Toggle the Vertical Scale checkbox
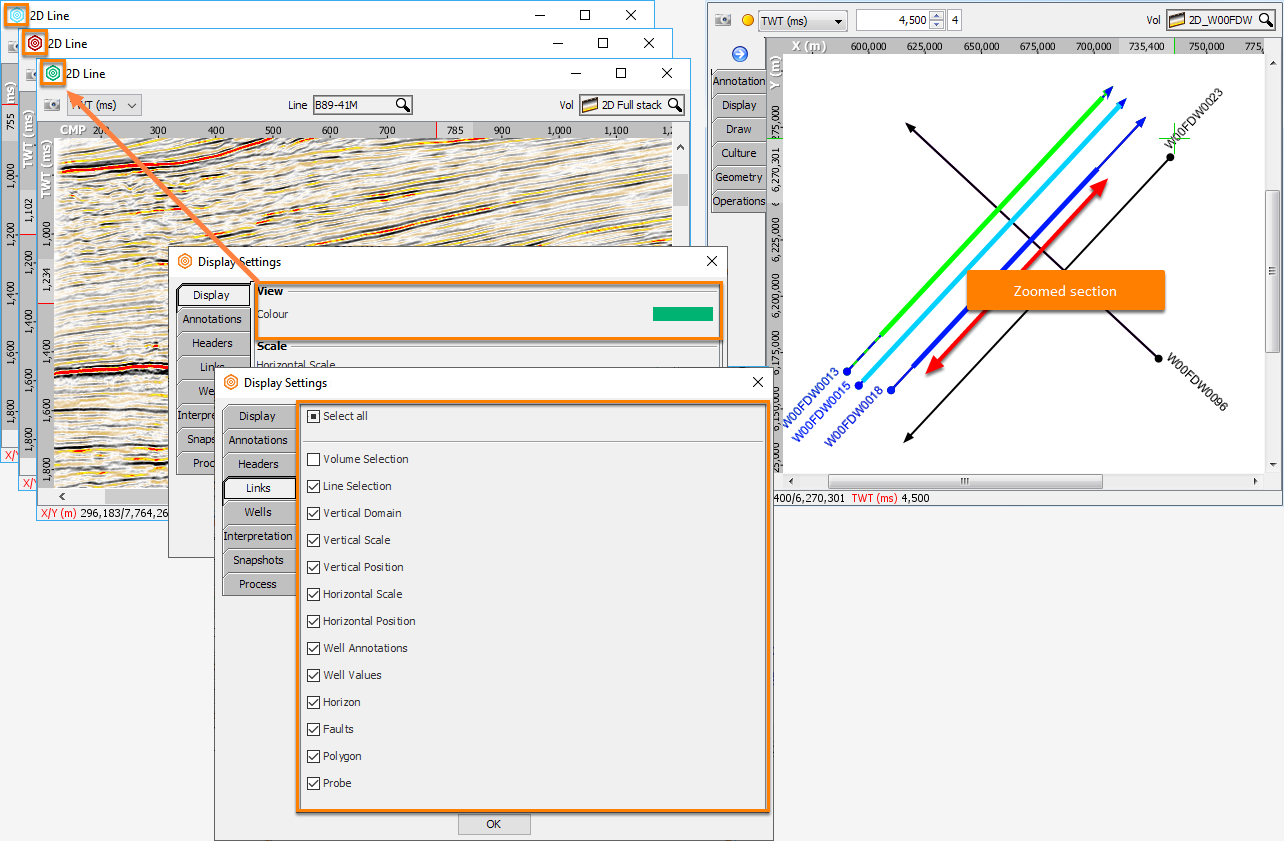Screen dimensions: 1284x841 coord(314,540)
